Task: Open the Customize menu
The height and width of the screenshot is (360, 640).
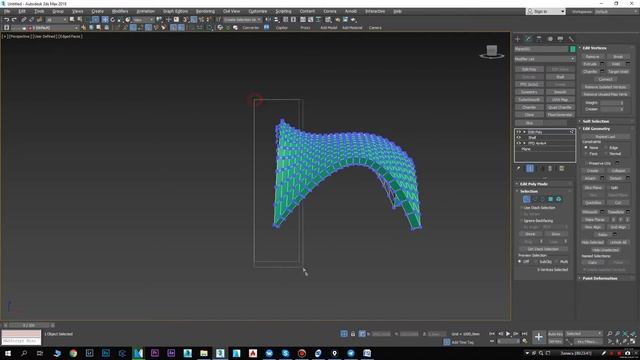Action: pos(258,11)
